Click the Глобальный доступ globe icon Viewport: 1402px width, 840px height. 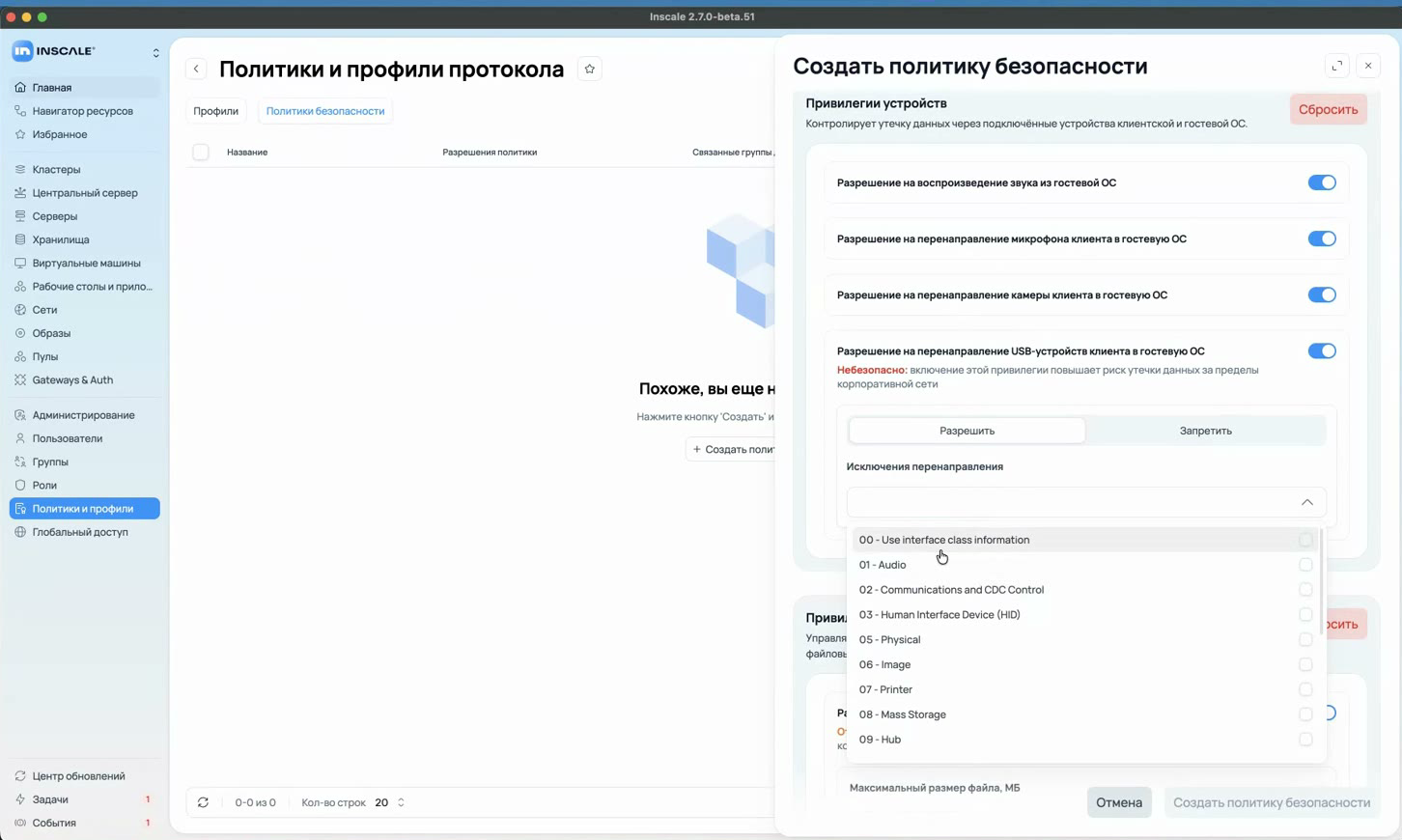pyautogui.click(x=20, y=532)
